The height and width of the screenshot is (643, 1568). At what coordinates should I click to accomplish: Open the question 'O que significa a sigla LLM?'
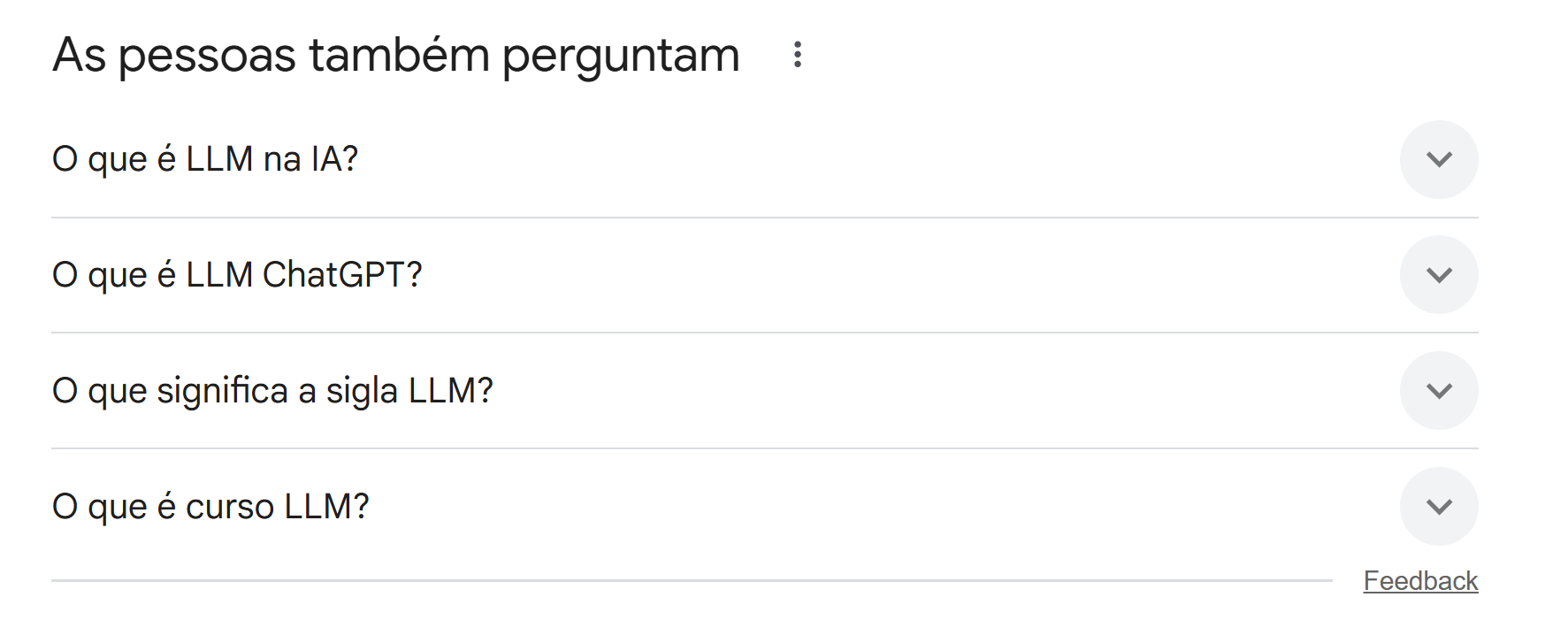pyautogui.click(x=272, y=391)
